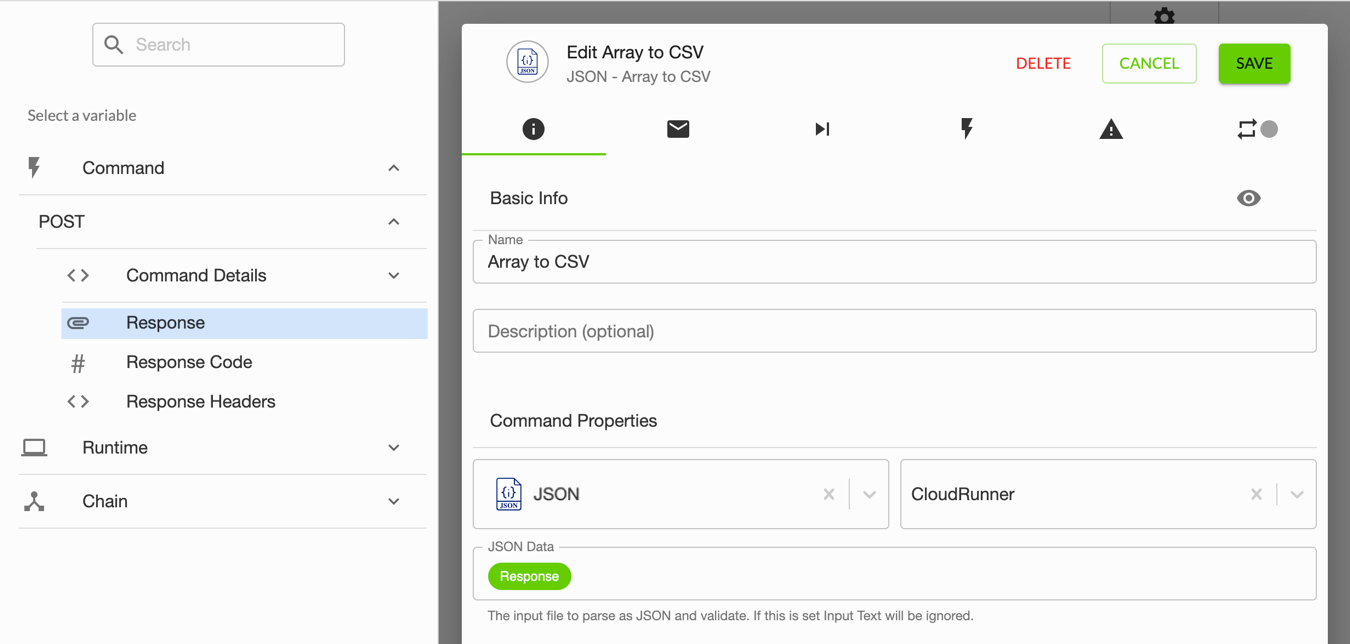Select the Response variable row
Screen dimensions: 1350x644
click(244, 323)
